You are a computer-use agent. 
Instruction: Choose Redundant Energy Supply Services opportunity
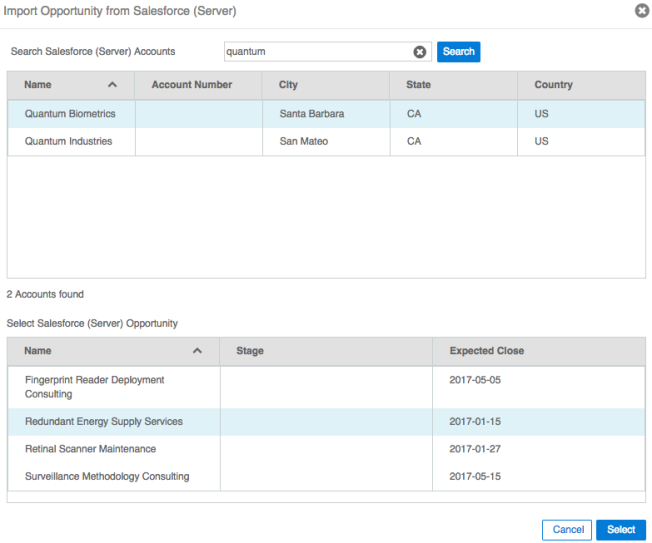point(103,422)
